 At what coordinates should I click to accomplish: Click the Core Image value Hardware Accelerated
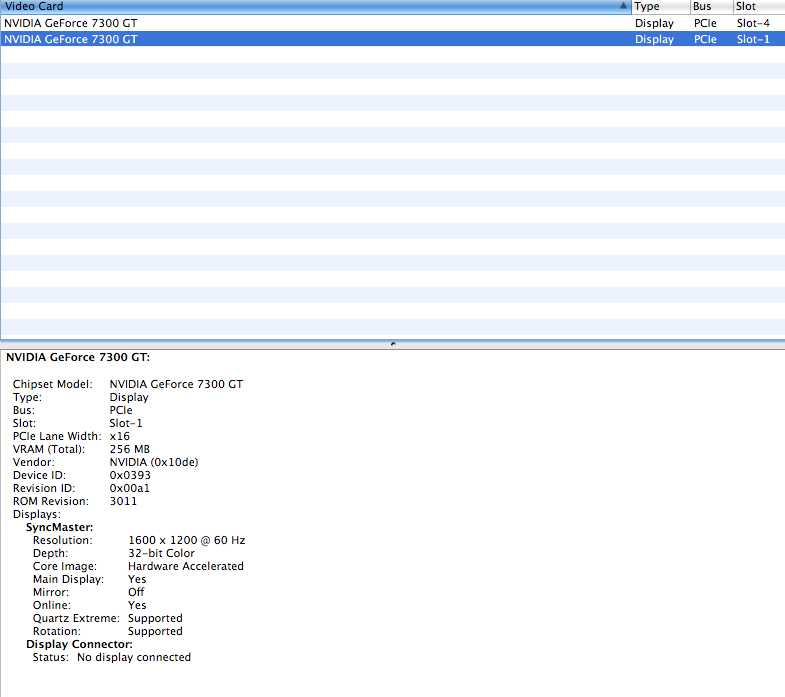click(x=186, y=566)
